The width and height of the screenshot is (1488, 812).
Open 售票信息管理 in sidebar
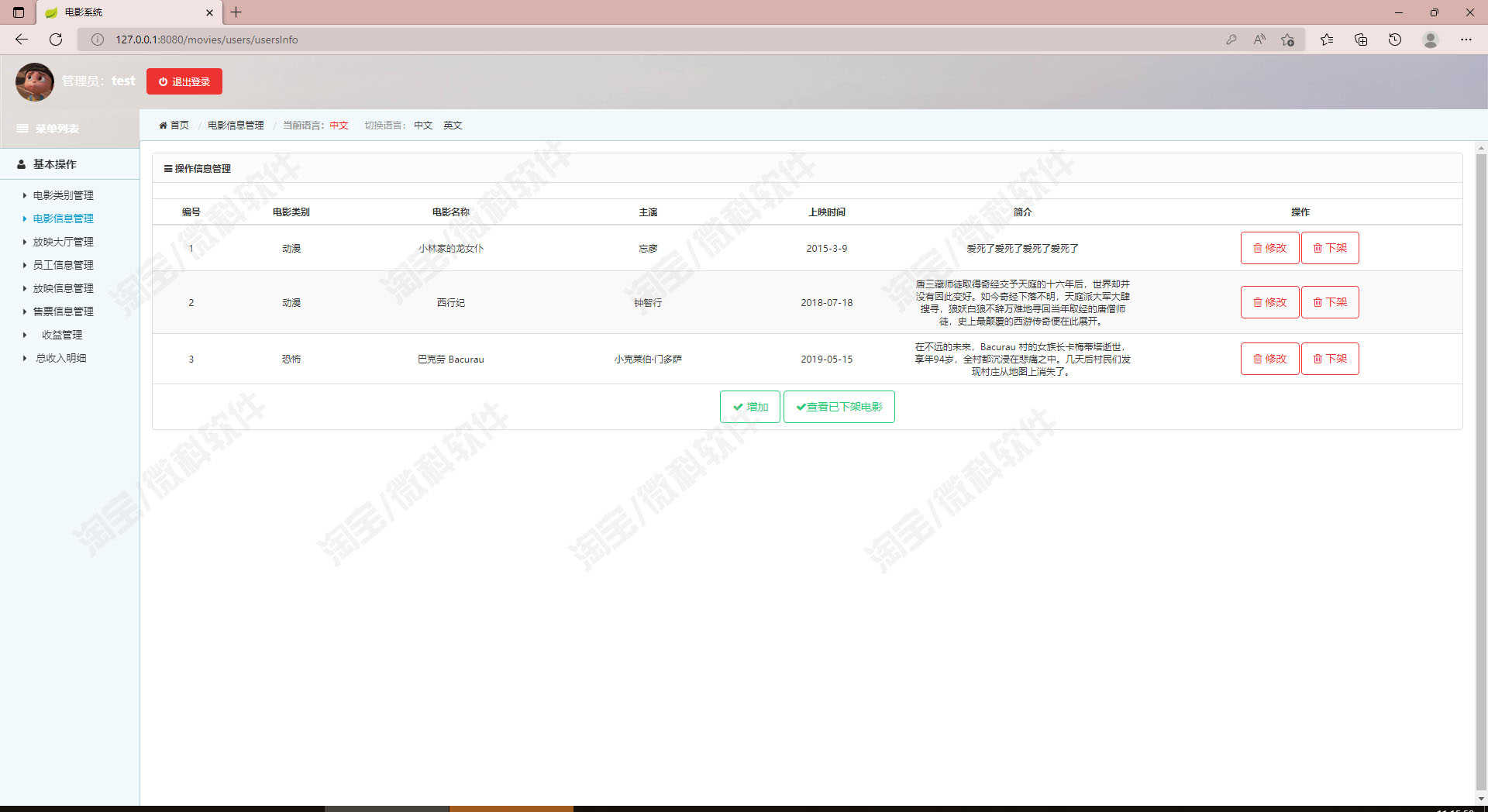(x=63, y=311)
